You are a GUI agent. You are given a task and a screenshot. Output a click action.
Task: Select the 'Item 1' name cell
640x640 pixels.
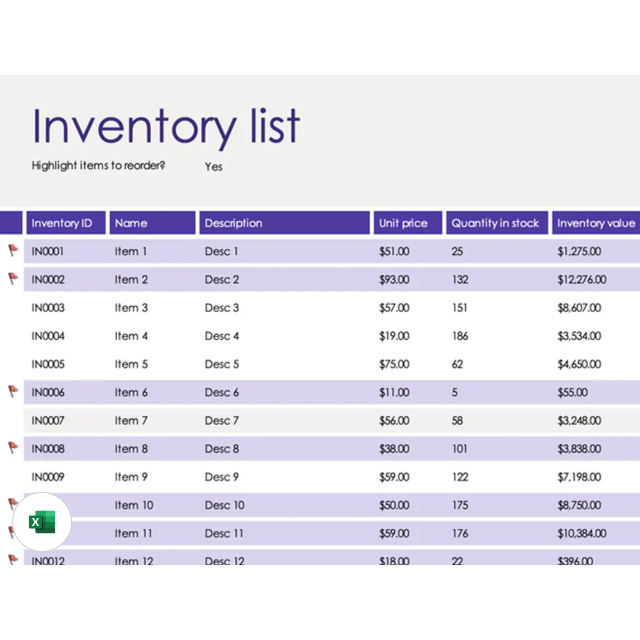click(131, 251)
